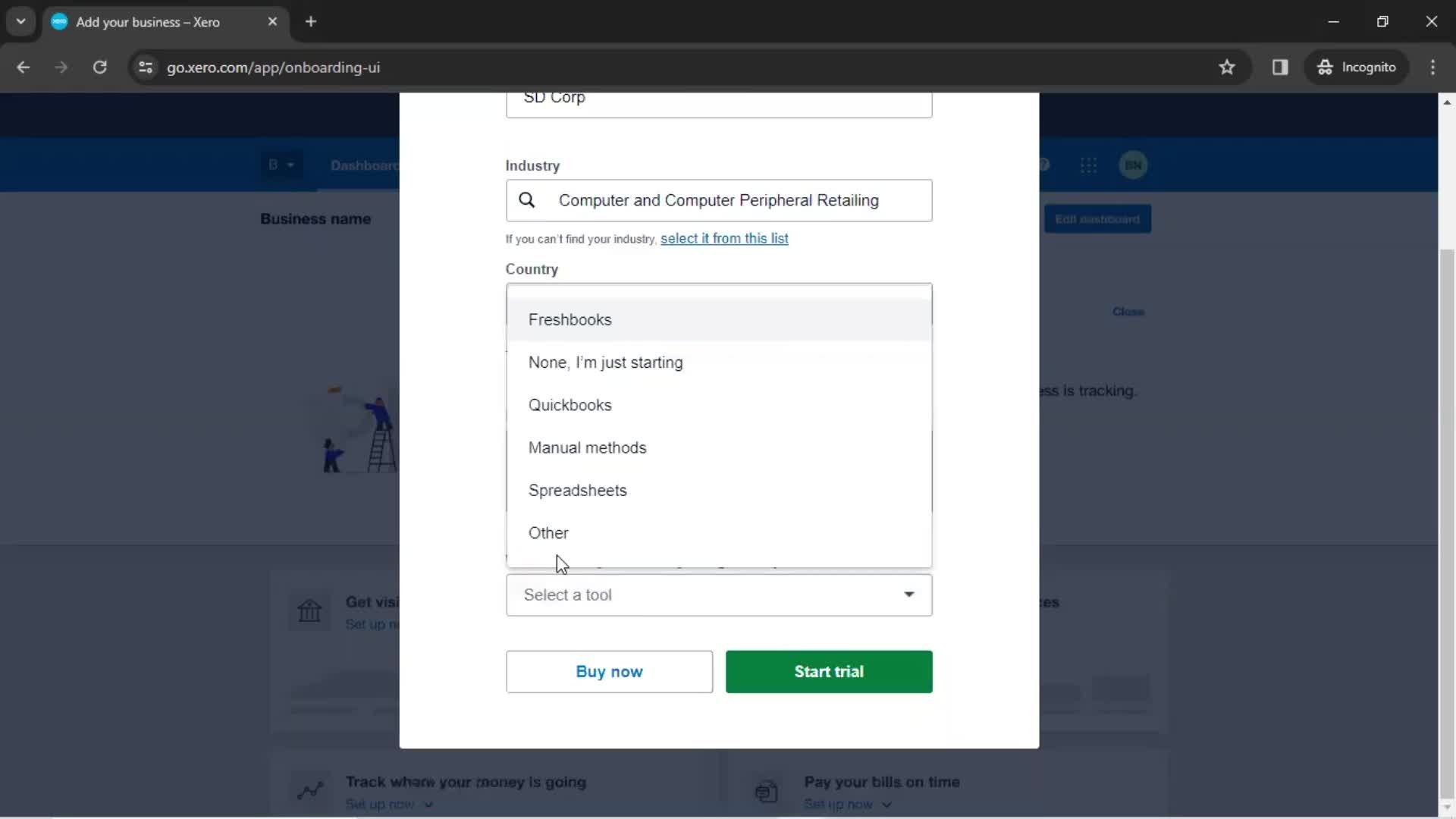
Task: Click scrollbar up arrow
Action: pos(1447,102)
